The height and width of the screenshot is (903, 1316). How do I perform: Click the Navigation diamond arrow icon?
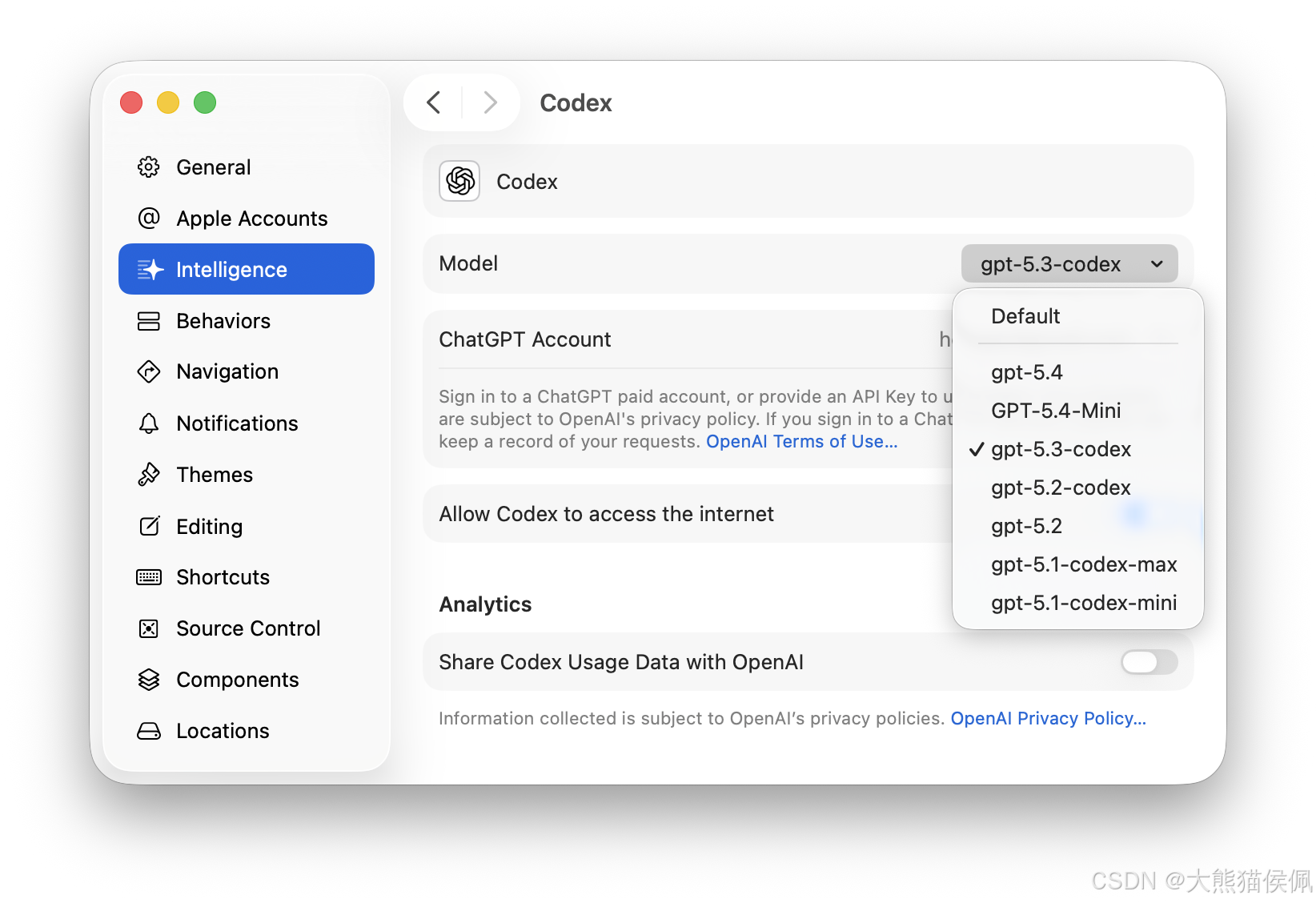(x=149, y=371)
